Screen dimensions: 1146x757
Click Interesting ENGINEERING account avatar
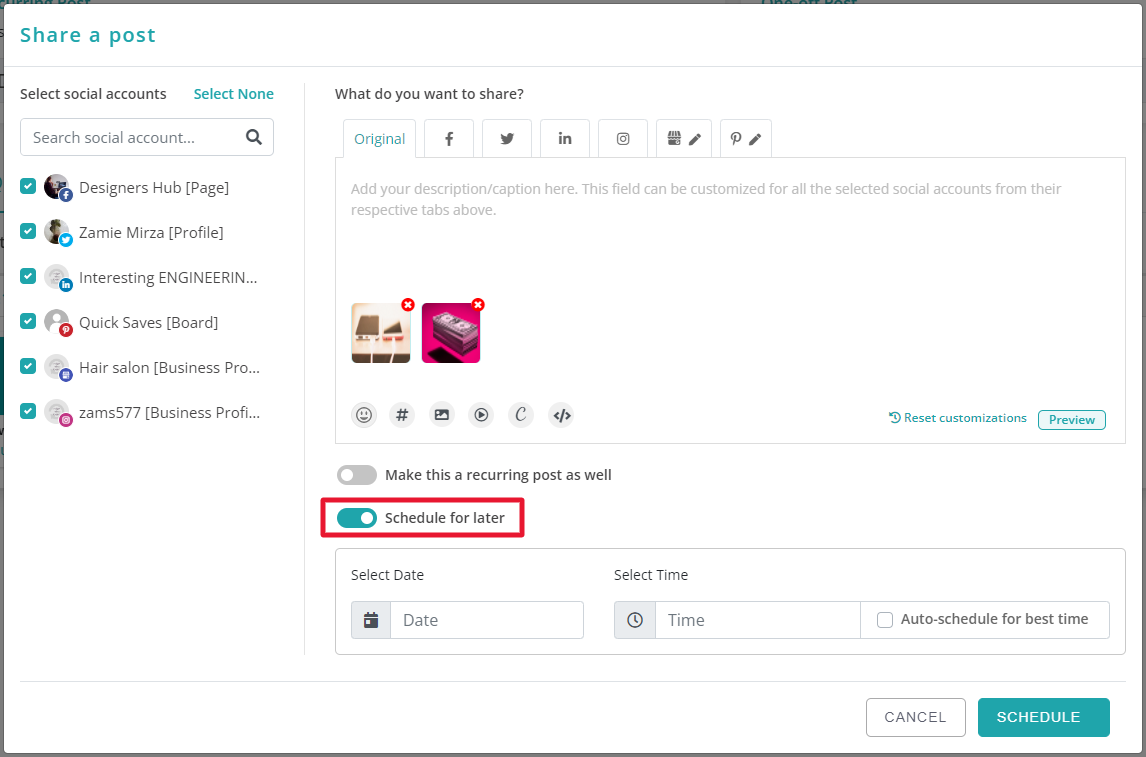coord(57,277)
